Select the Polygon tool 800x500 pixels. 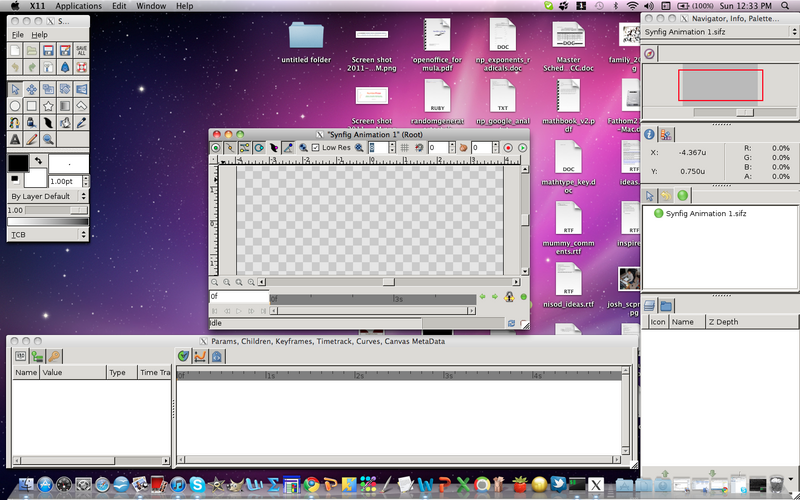click(x=81, y=106)
